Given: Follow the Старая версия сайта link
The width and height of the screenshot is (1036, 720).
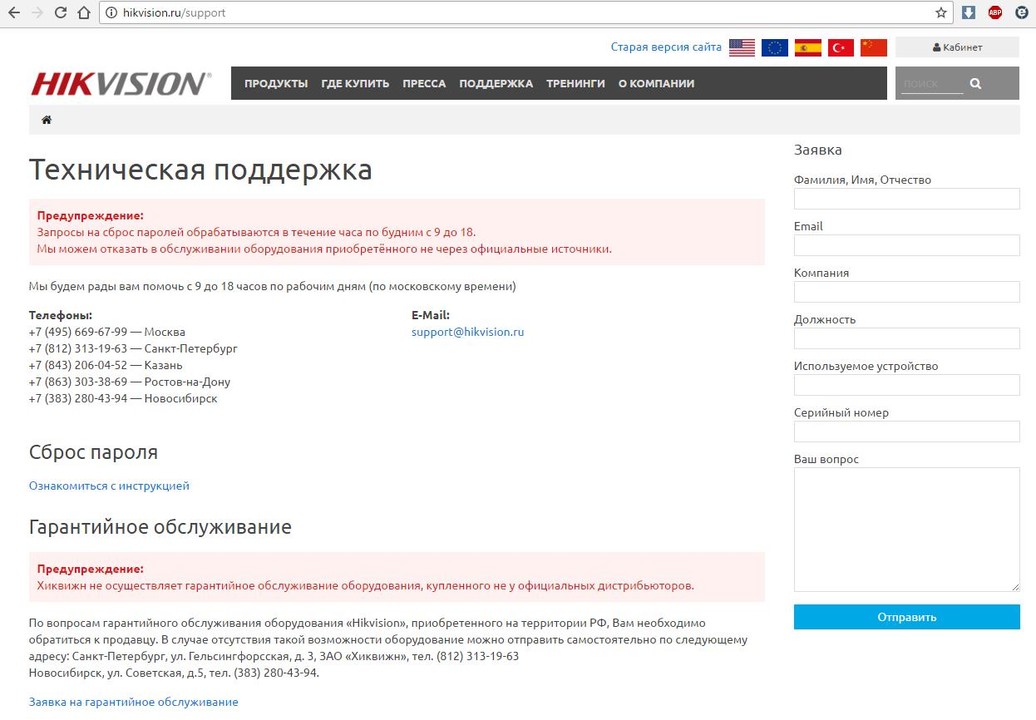Looking at the screenshot, I should coord(666,47).
